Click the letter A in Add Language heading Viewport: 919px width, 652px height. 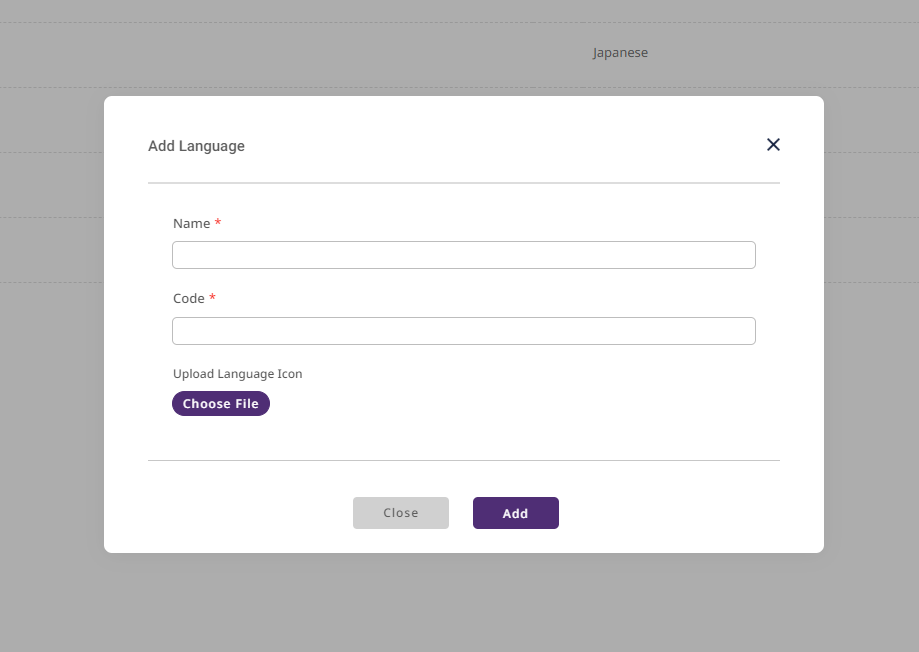[153, 146]
